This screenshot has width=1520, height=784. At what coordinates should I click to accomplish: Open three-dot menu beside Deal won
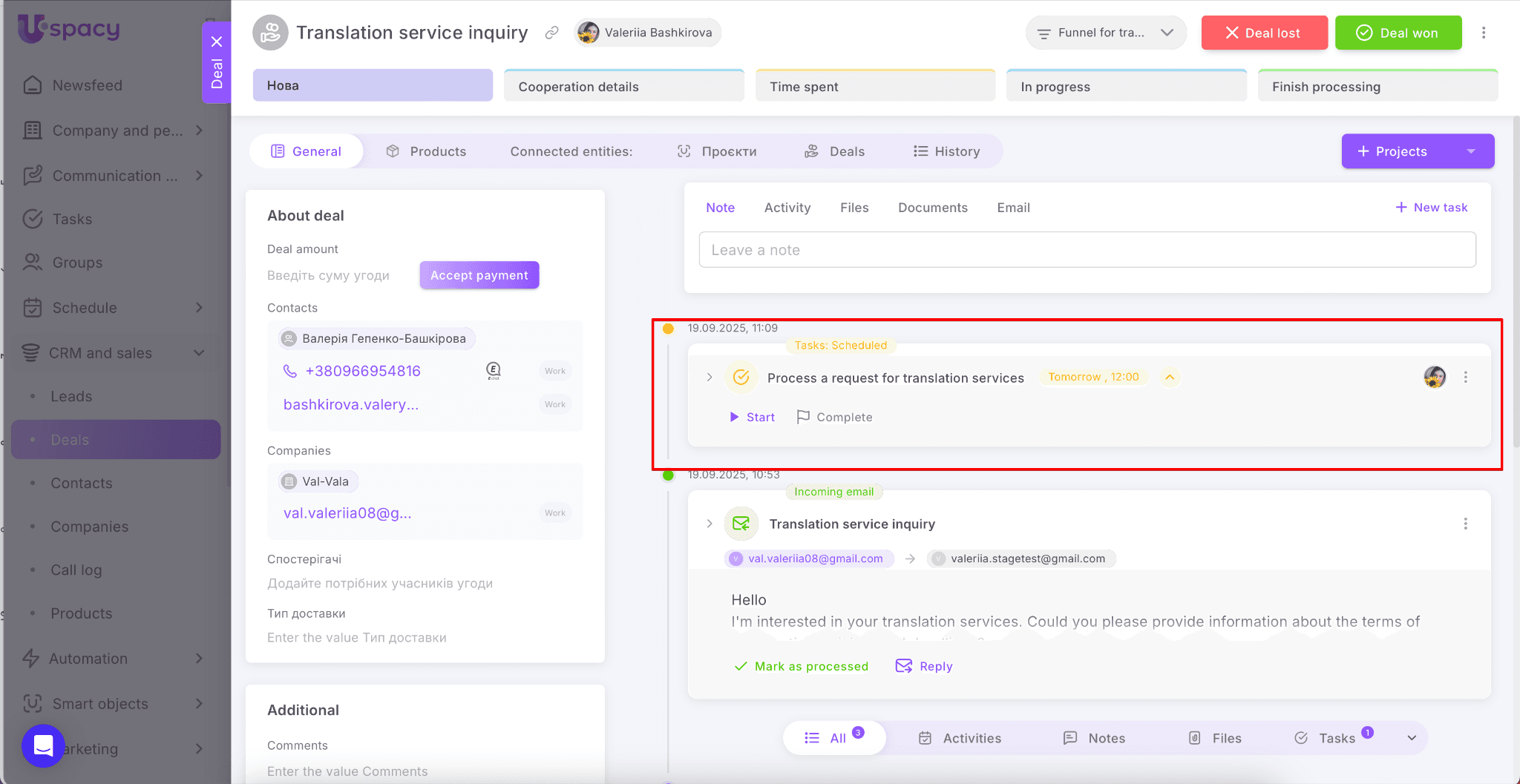coord(1484,33)
